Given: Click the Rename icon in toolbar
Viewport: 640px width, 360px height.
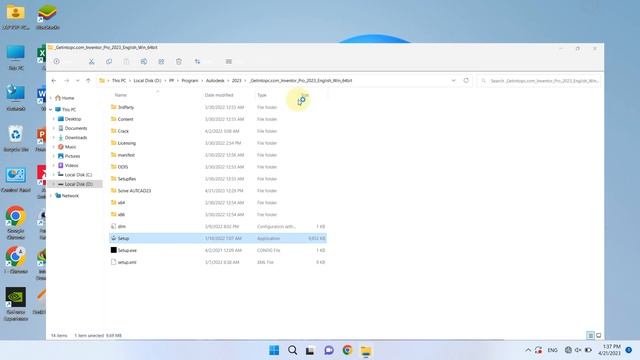Looking at the screenshot, I should (144, 61).
